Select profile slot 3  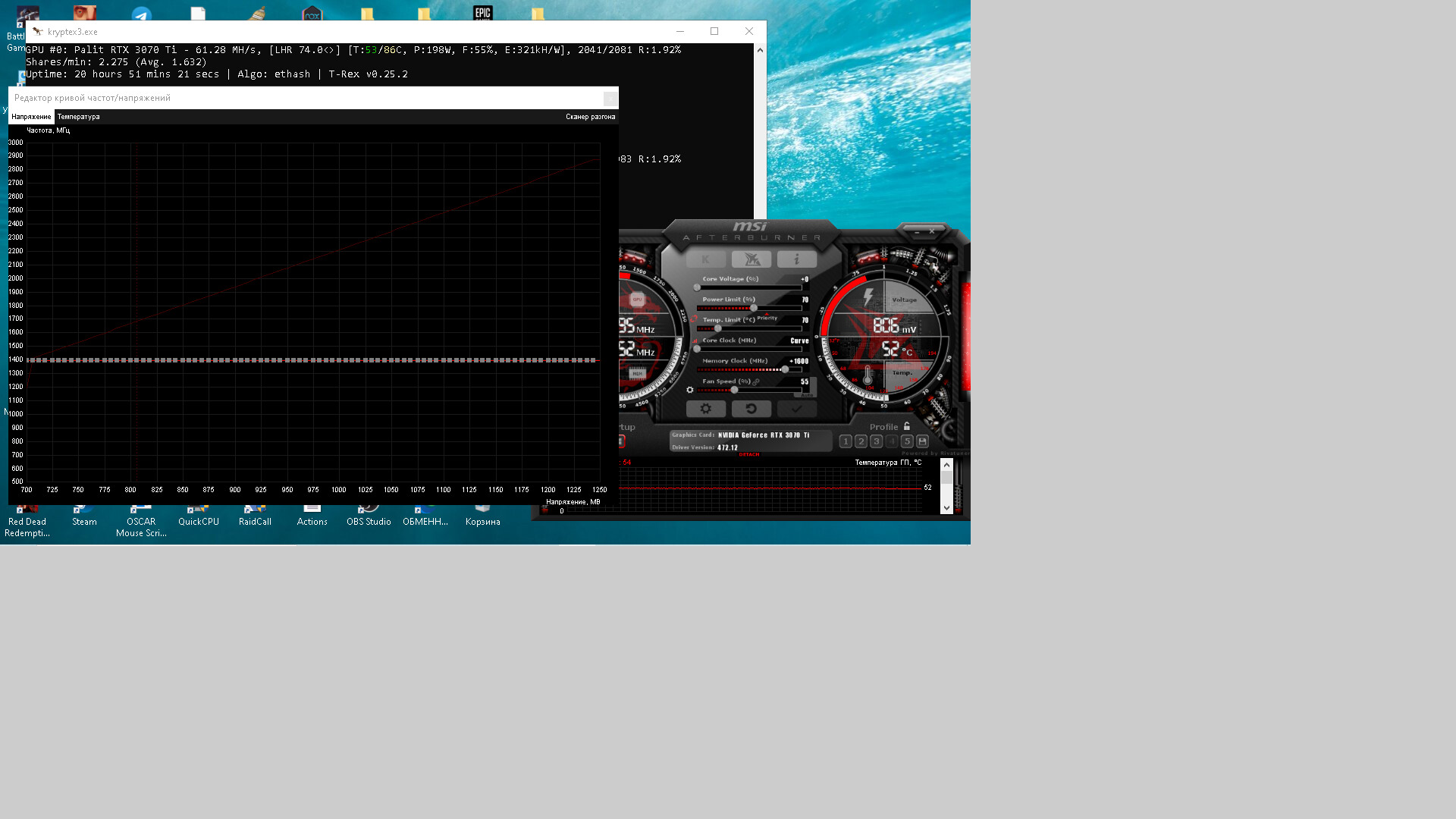click(877, 441)
